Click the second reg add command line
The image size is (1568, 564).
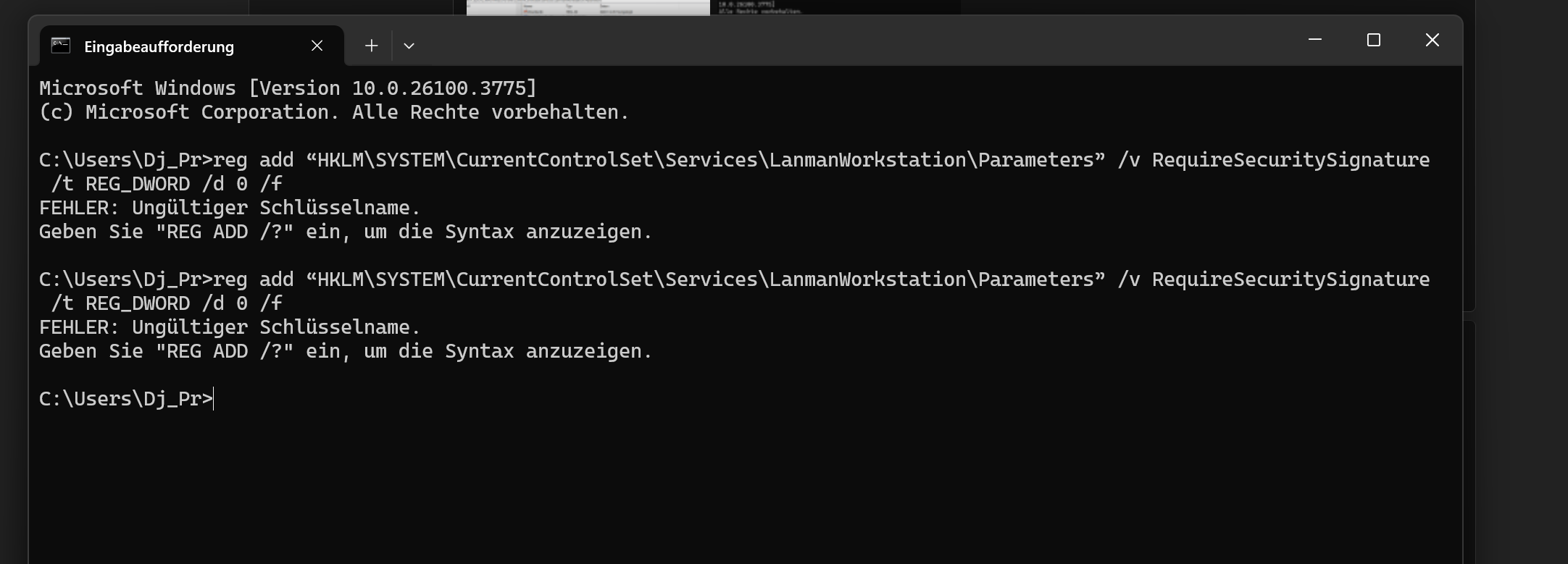[735, 279]
